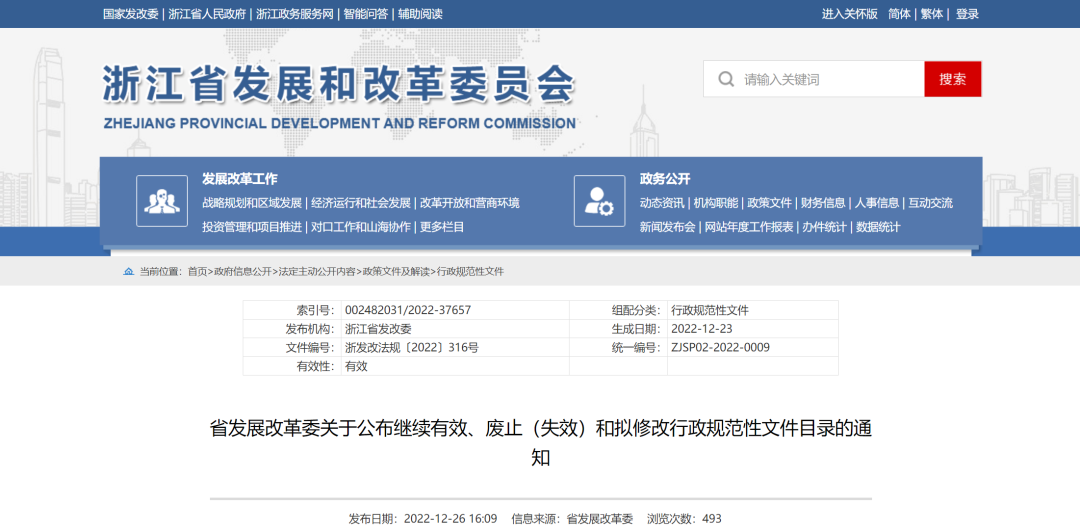Open 战略规划和区域发展 menu item
This screenshot has width=1080, height=532.
[252, 203]
